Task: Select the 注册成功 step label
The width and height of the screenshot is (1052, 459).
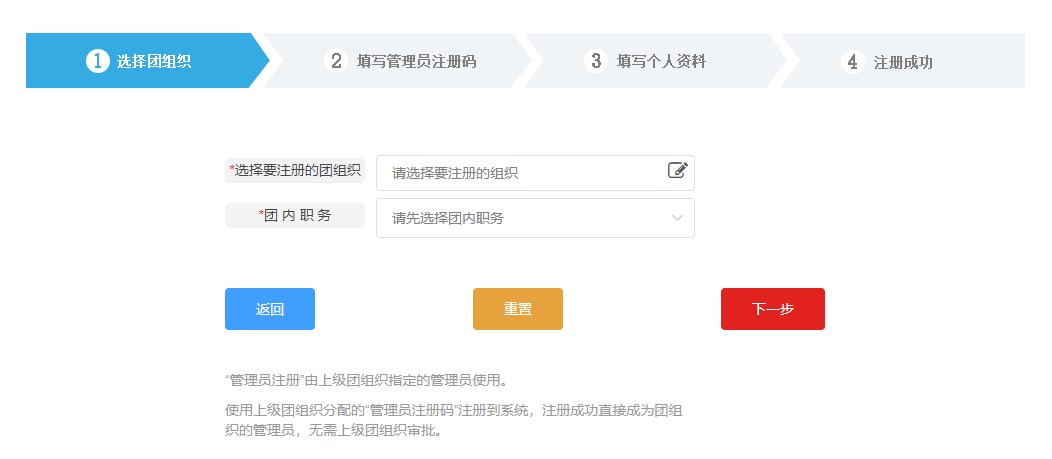Action: [x=903, y=61]
